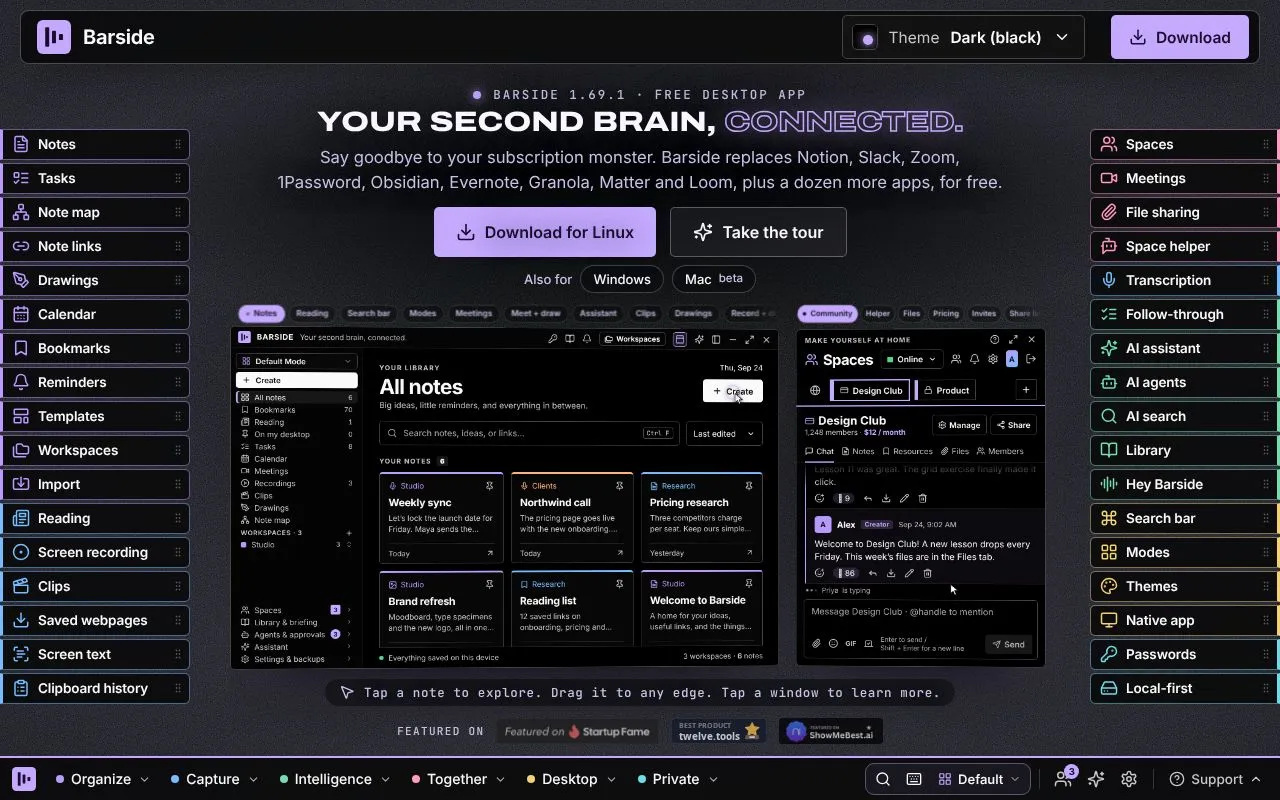Click the bell icon in Spaces header
This screenshot has height=800, width=1280.
click(975, 359)
